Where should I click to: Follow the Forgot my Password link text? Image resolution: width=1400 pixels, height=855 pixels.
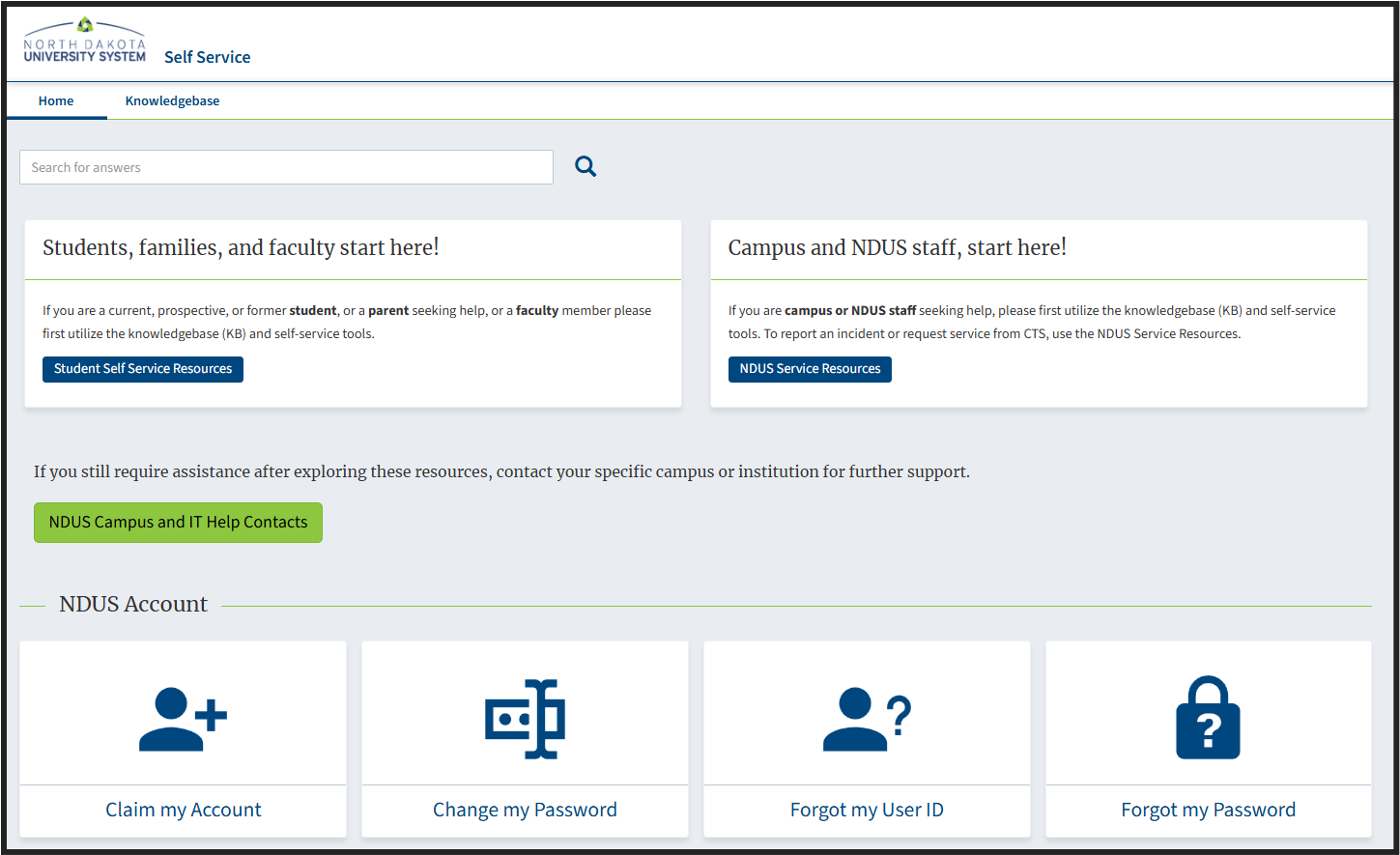1208,810
